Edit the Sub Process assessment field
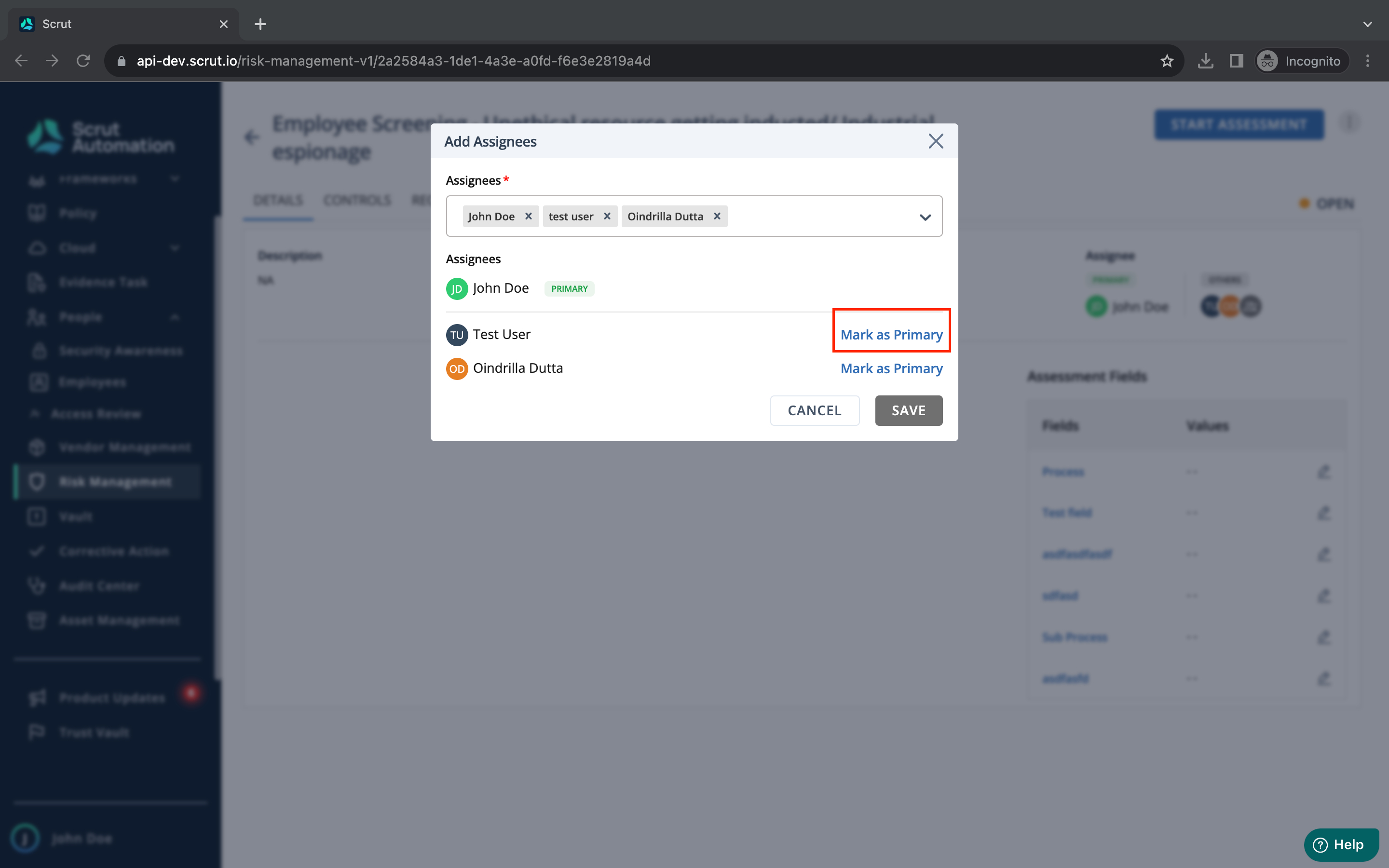This screenshot has width=1389, height=868. click(x=1323, y=637)
